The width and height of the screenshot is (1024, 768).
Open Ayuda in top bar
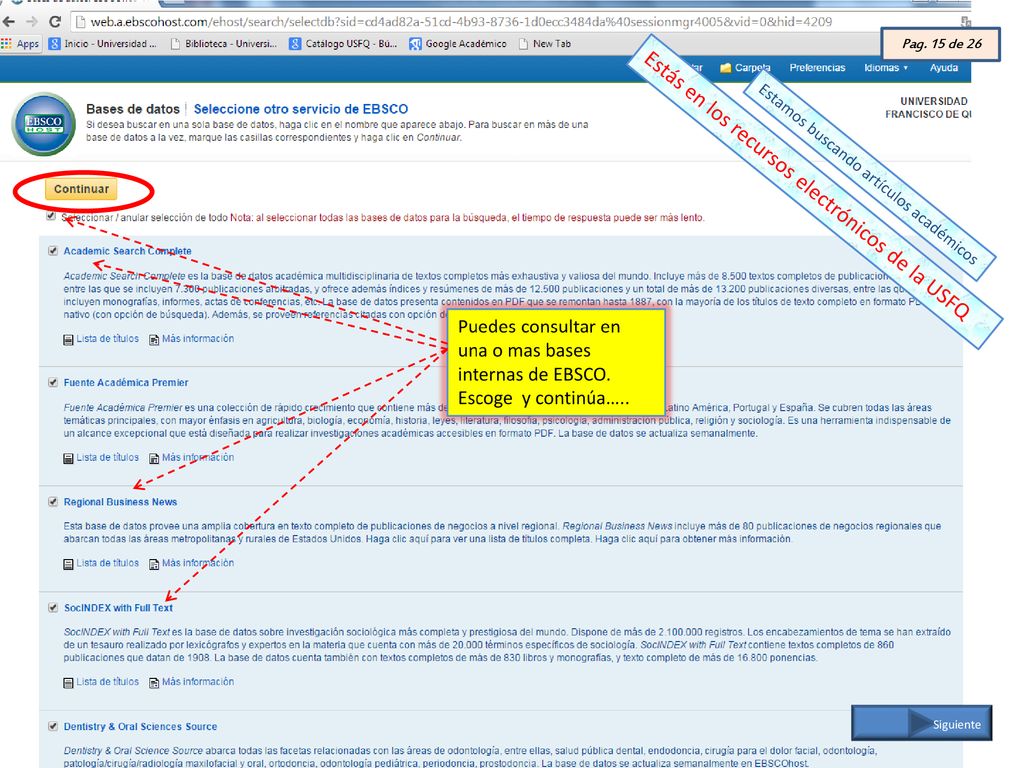[x=944, y=68]
